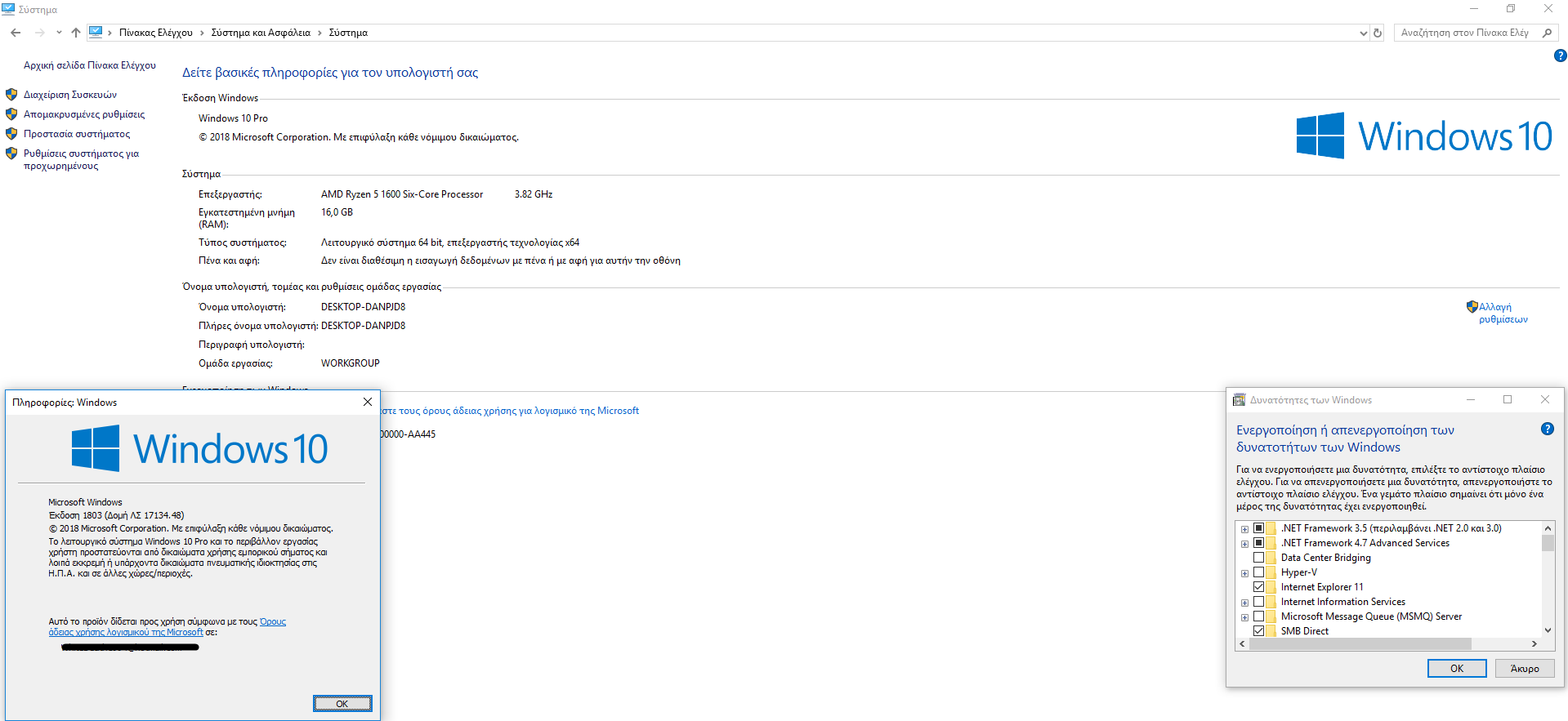1568x721 pixels.
Task: Go up one level with up arrow
Action: pos(75,33)
